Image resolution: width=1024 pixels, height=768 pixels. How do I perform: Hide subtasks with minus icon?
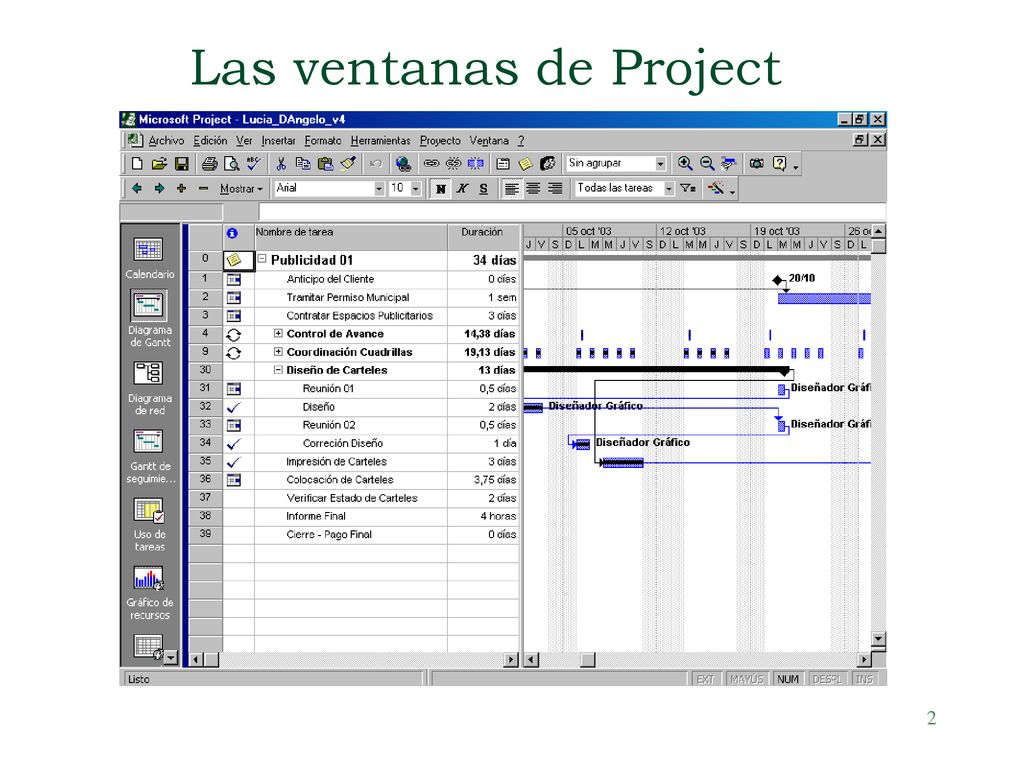[203, 189]
